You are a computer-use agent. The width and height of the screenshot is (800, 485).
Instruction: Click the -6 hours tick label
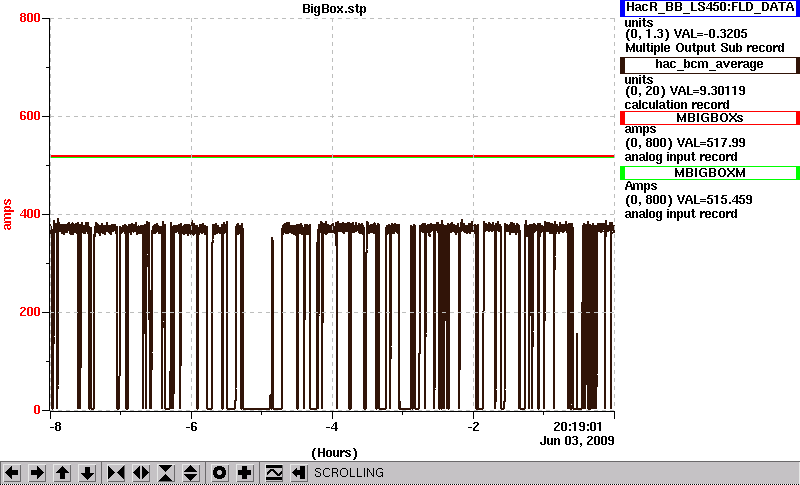(x=191, y=426)
